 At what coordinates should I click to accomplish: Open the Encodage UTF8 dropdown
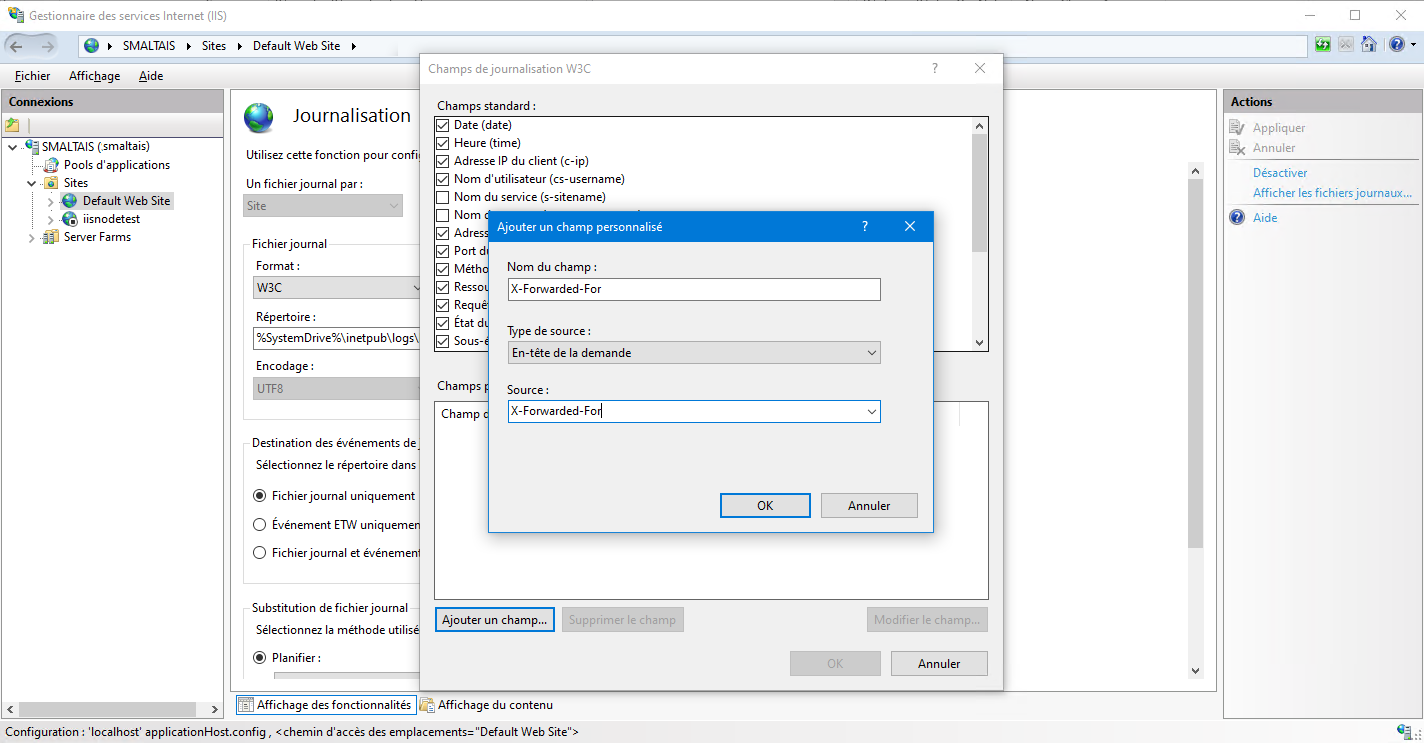pyautogui.click(x=338, y=388)
